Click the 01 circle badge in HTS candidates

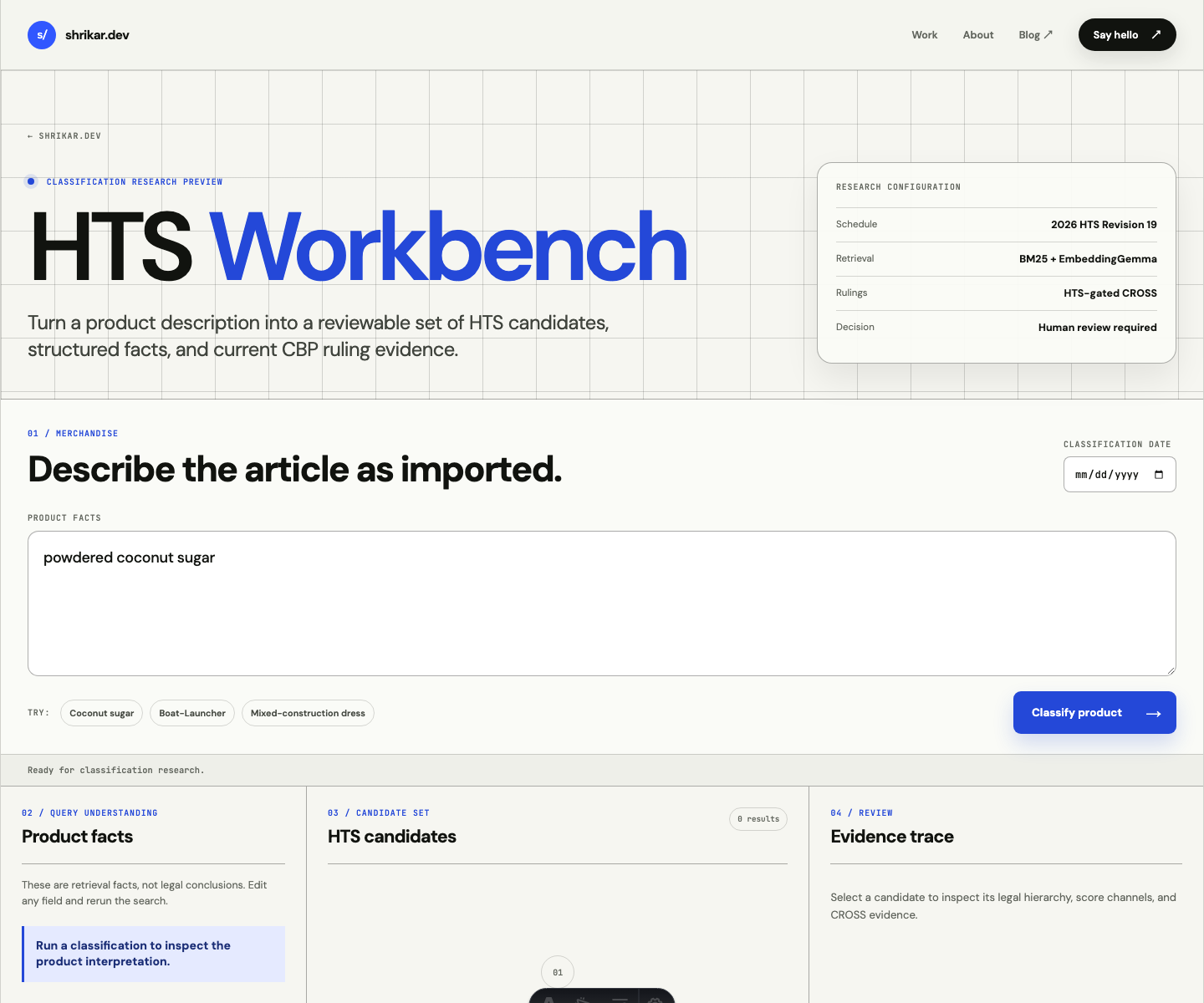[x=558, y=972]
